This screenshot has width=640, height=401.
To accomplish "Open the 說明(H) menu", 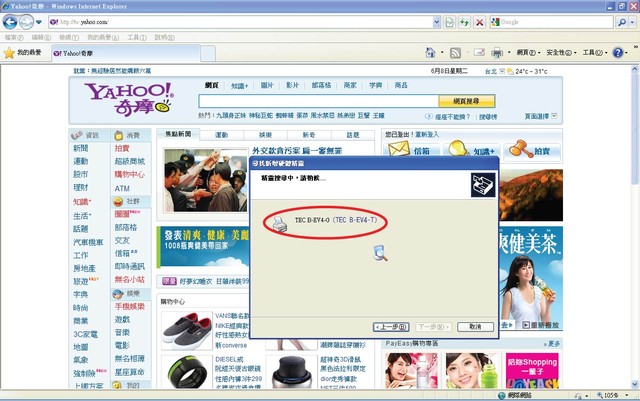I will tap(164, 38).
